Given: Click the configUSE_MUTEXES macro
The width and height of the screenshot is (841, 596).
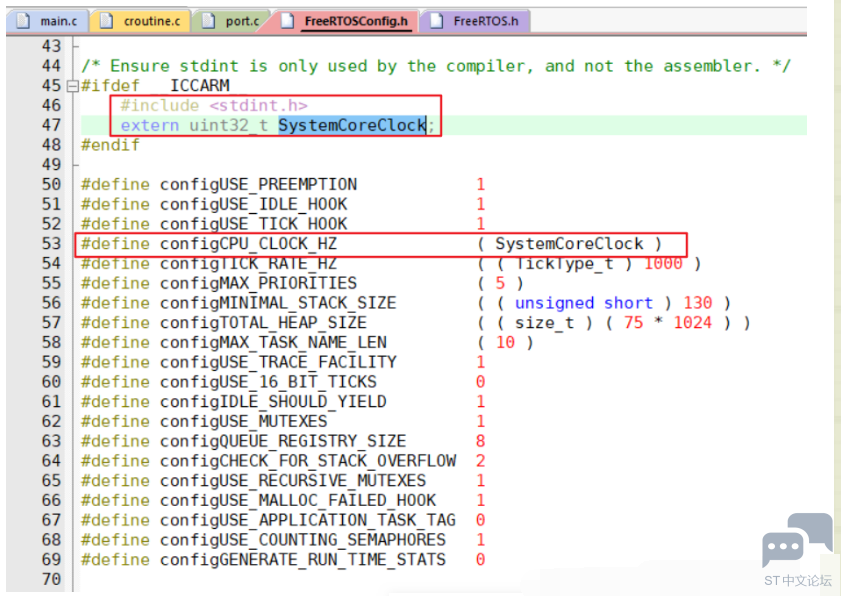Looking at the screenshot, I should click(244, 422).
